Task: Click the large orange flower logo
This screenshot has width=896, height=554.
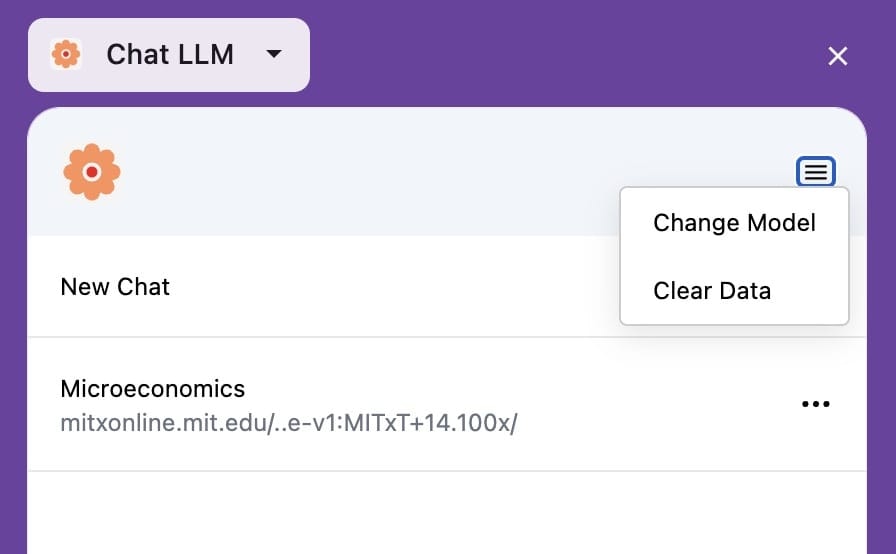Action: pyautogui.click(x=92, y=172)
